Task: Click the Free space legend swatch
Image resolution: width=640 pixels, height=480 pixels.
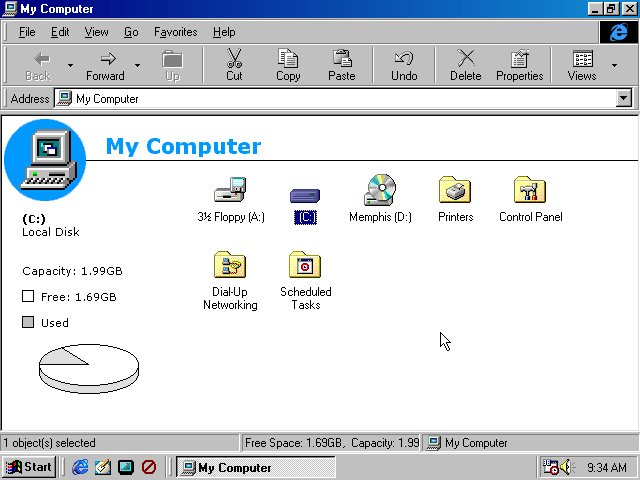Action: pos(28,296)
